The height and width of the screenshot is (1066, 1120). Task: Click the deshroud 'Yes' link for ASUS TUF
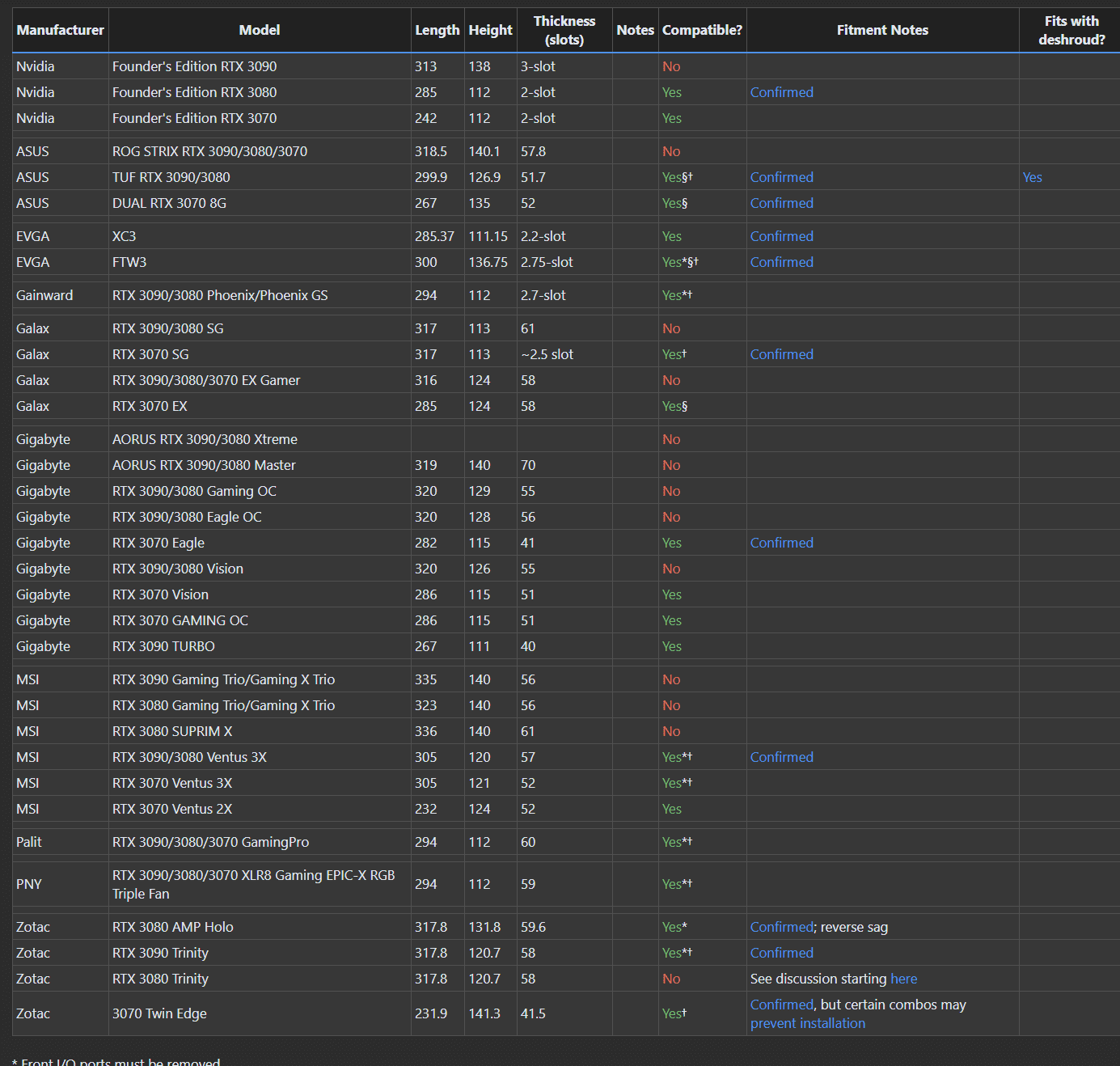coord(1032,177)
